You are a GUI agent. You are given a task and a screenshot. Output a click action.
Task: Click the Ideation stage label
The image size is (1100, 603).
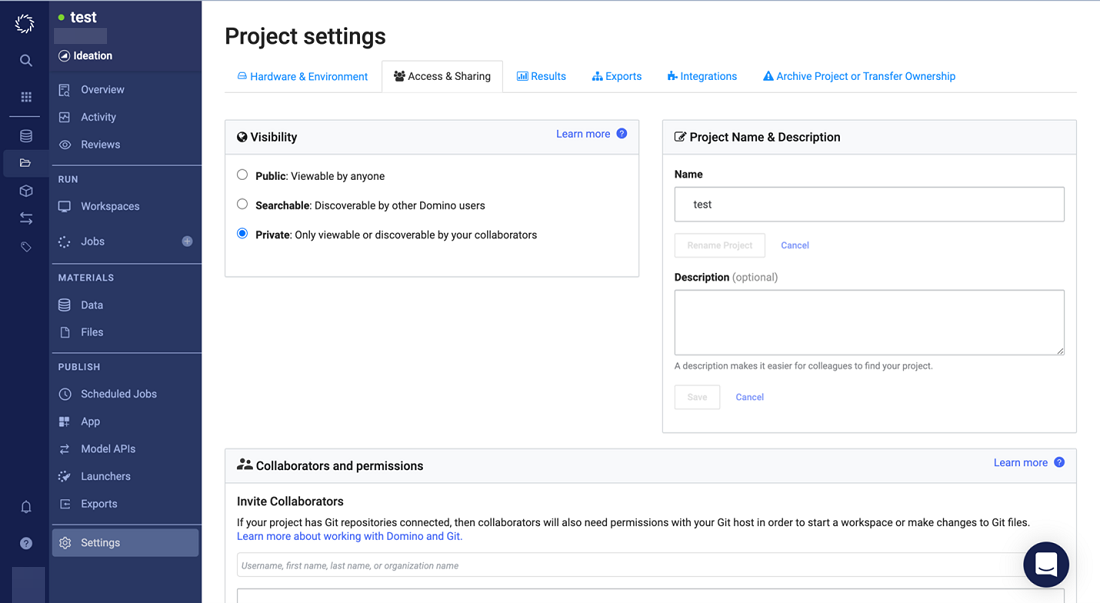pos(93,55)
